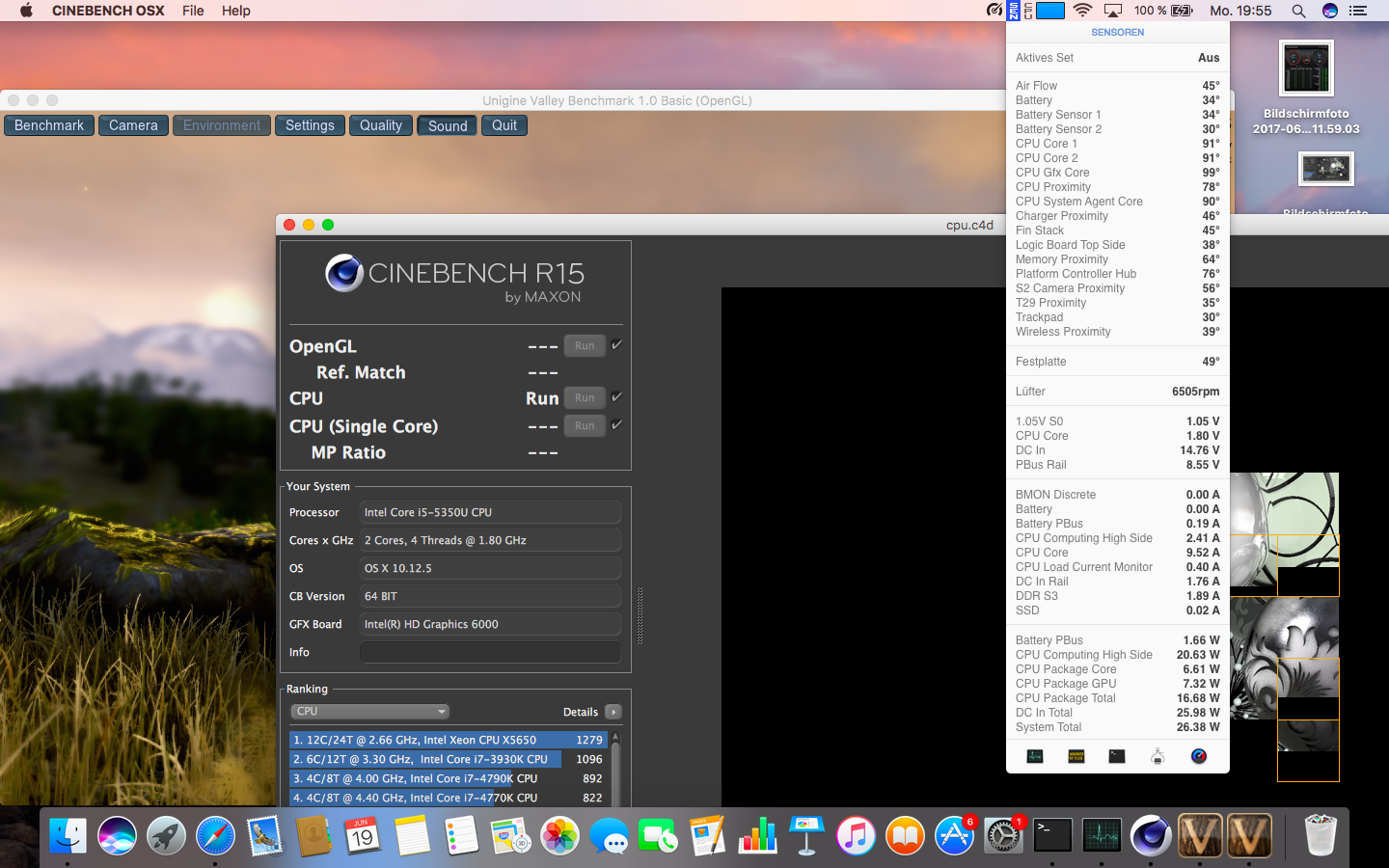1389x868 pixels.
Task: Click Benchmark button in Valley window
Action: click(49, 125)
